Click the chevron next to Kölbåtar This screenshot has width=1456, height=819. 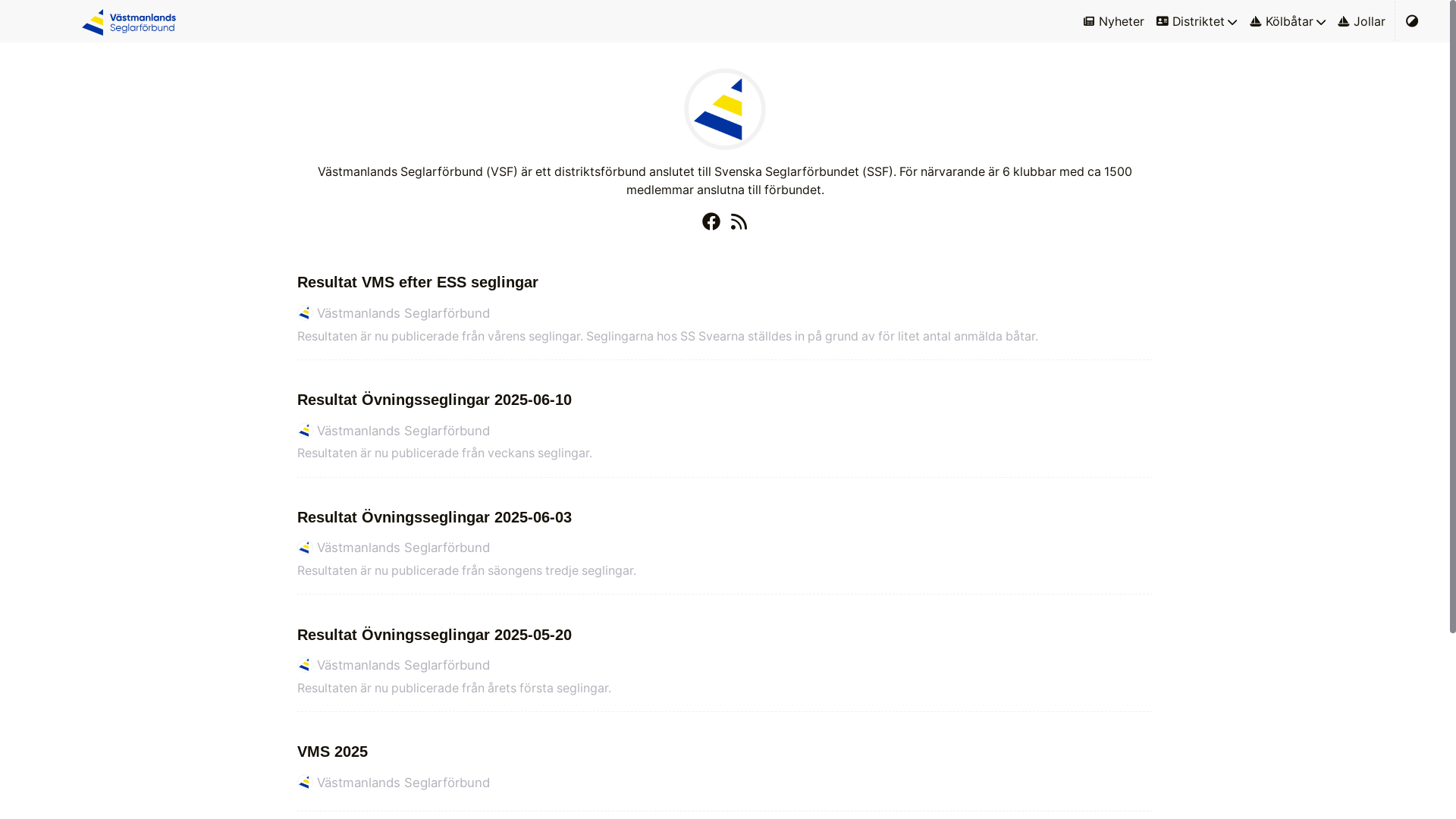click(1321, 23)
